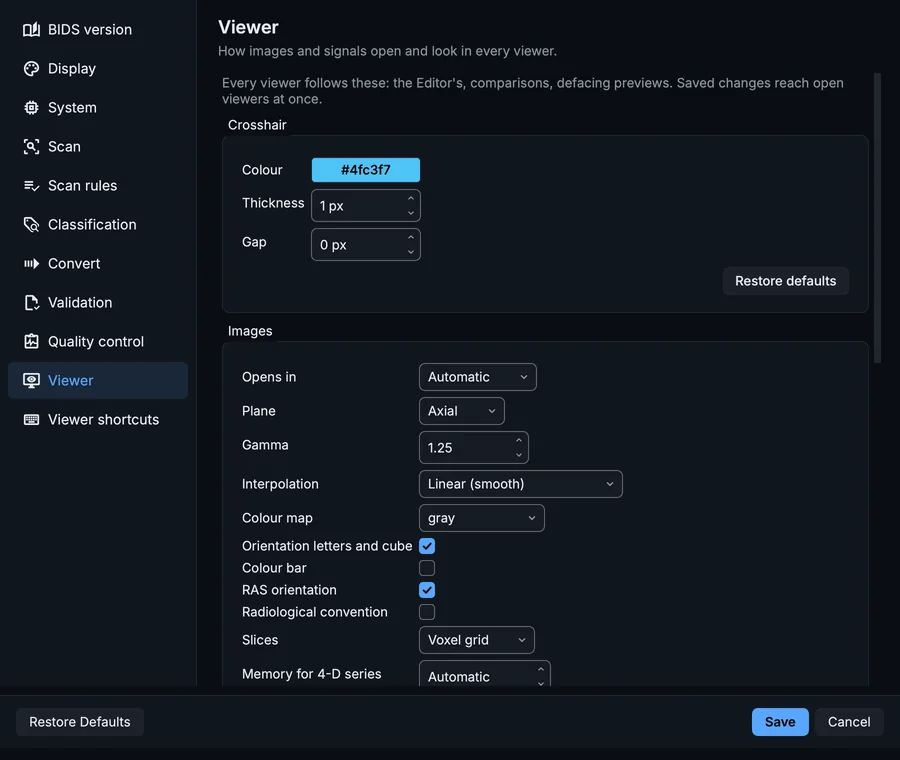
Task: Cancel the settings dialog
Action: [x=849, y=722]
